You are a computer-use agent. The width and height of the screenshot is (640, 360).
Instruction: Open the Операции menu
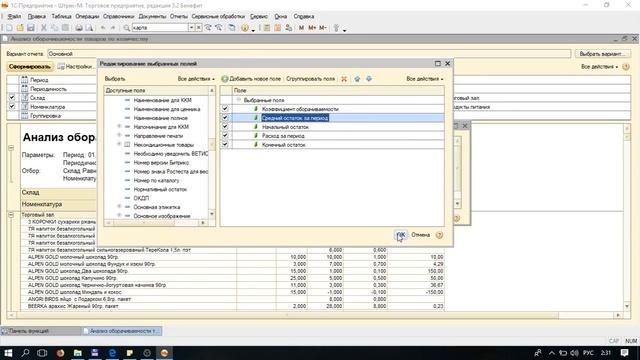pyautogui.click(x=87, y=17)
